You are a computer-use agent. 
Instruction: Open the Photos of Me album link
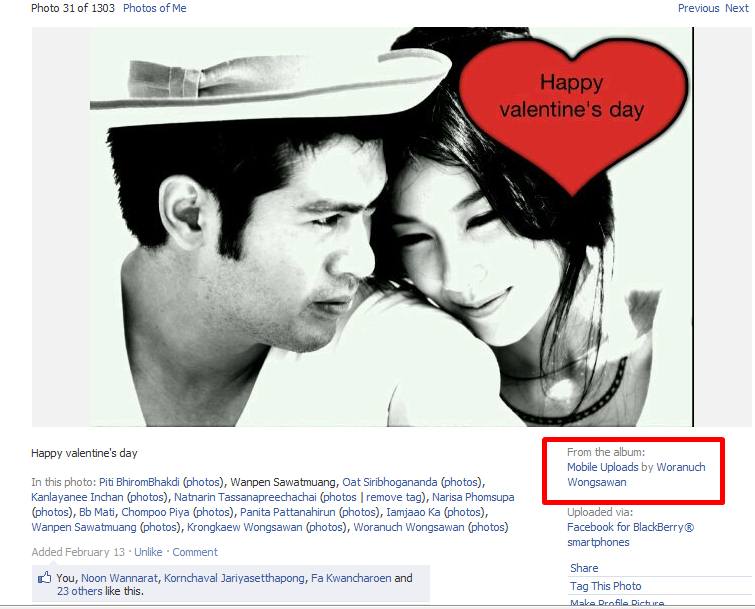tap(155, 8)
